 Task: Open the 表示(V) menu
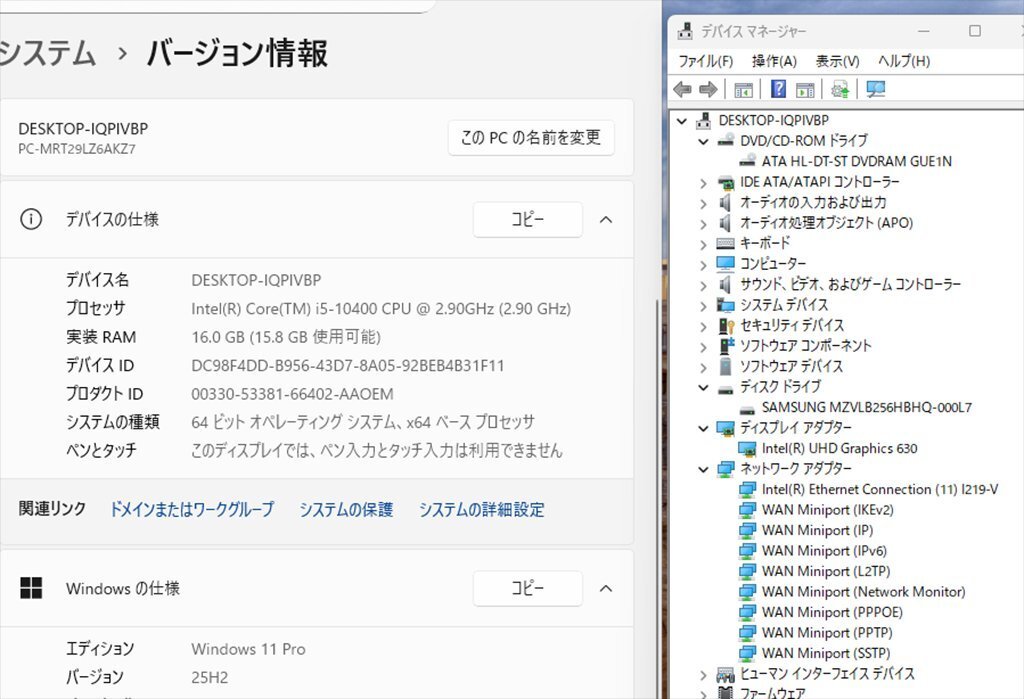tap(837, 61)
